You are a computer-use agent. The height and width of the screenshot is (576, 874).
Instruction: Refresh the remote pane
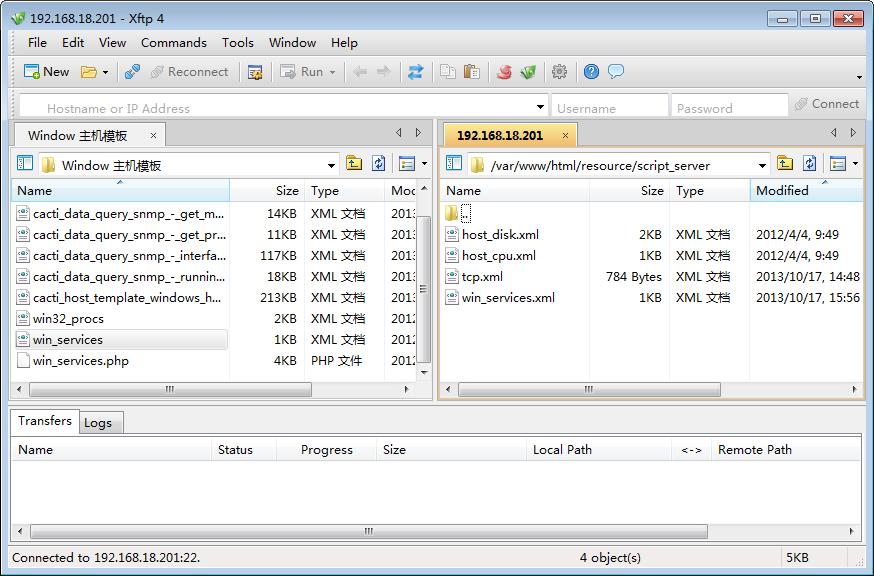[809, 163]
